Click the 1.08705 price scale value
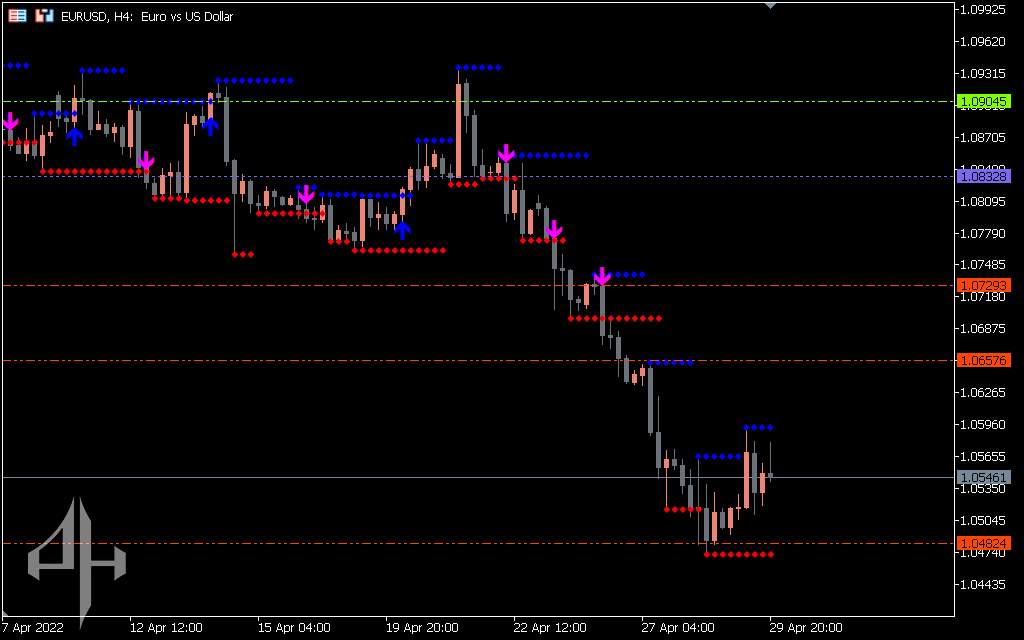This screenshot has width=1024, height=640. 982,137
